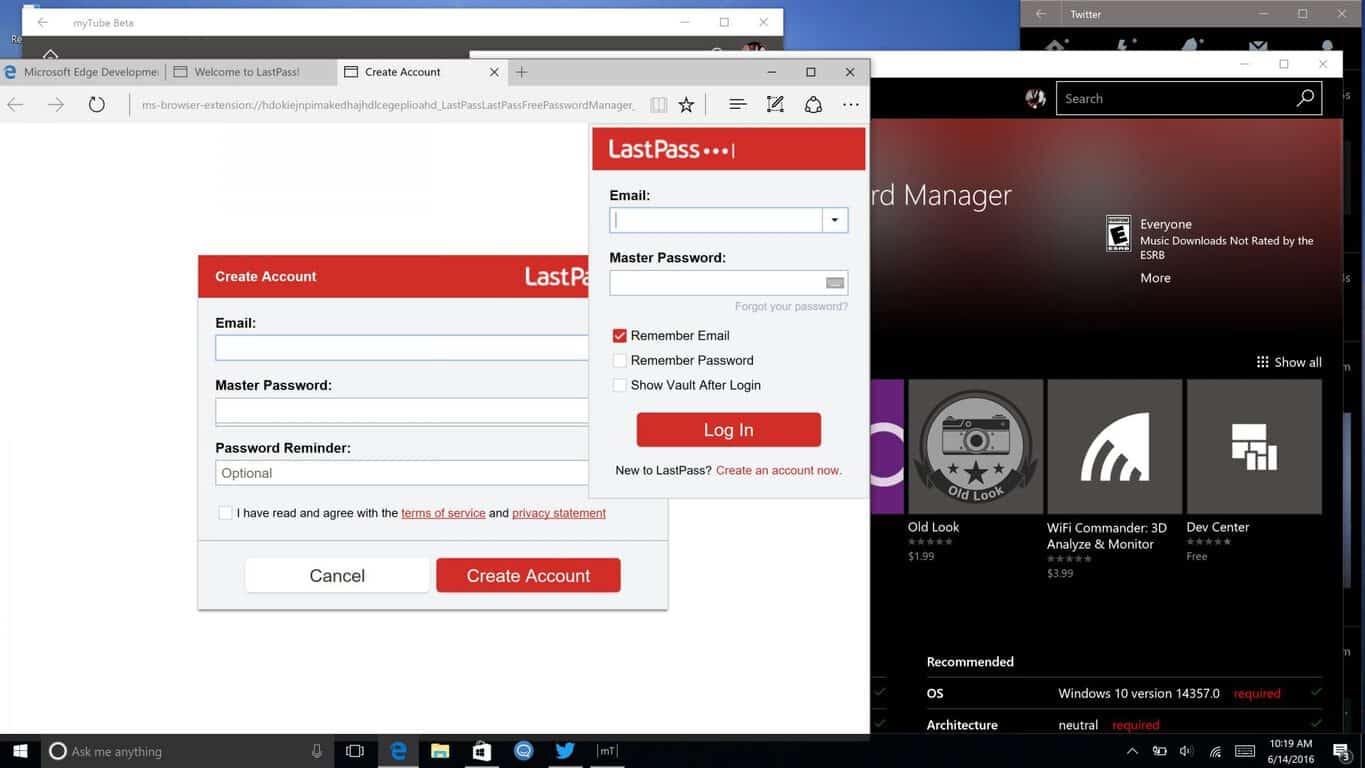
Task: Click red Create Account button
Action: [528, 575]
